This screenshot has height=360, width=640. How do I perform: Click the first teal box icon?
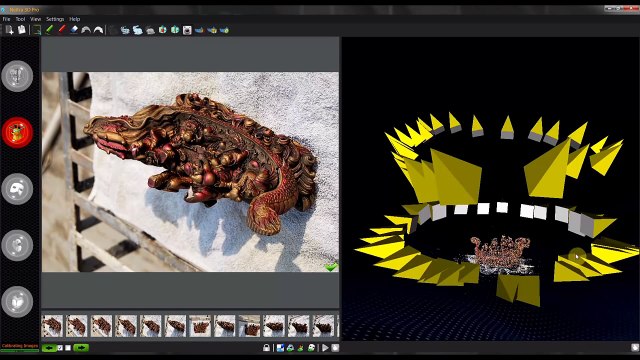162,30
